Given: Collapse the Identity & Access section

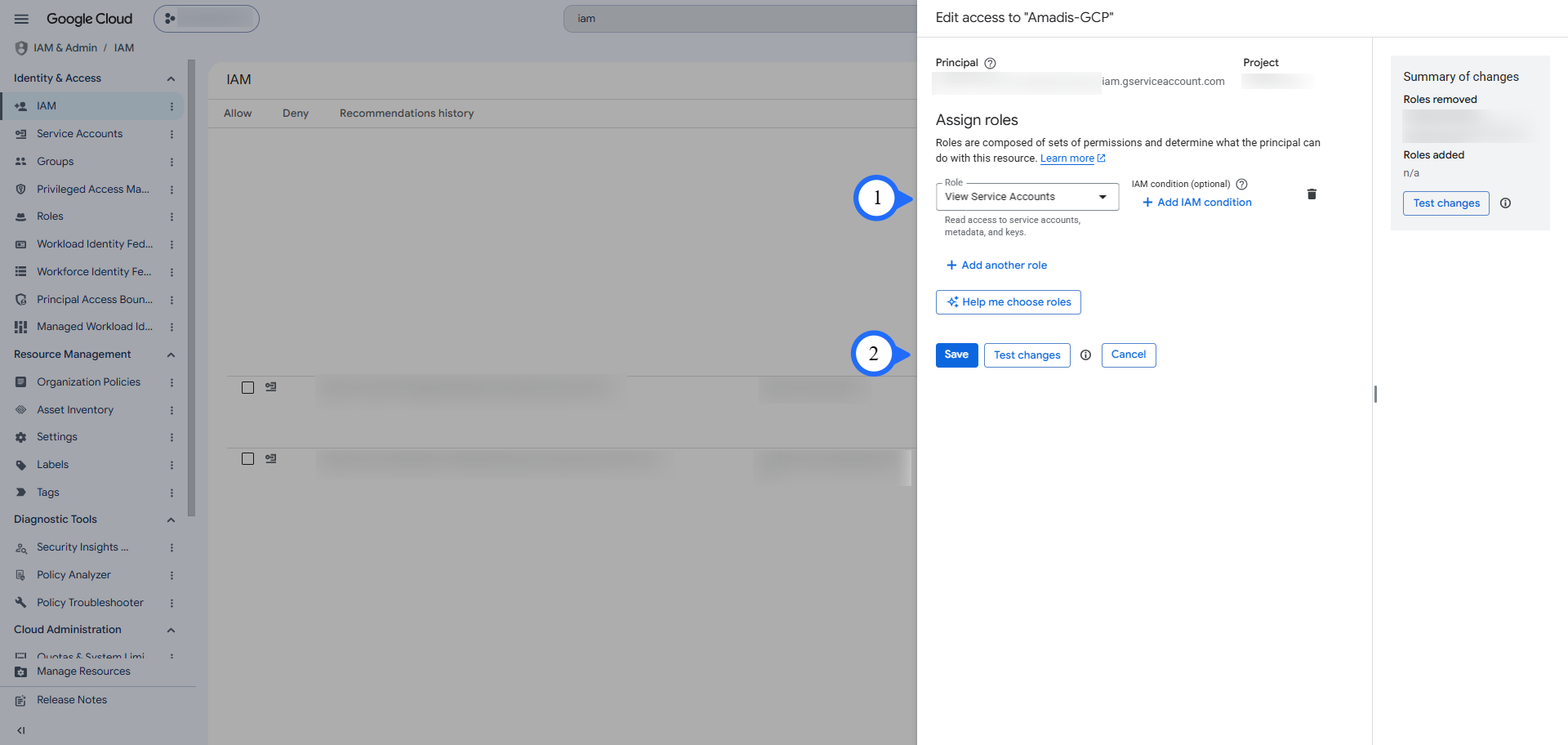Looking at the screenshot, I should click(171, 78).
